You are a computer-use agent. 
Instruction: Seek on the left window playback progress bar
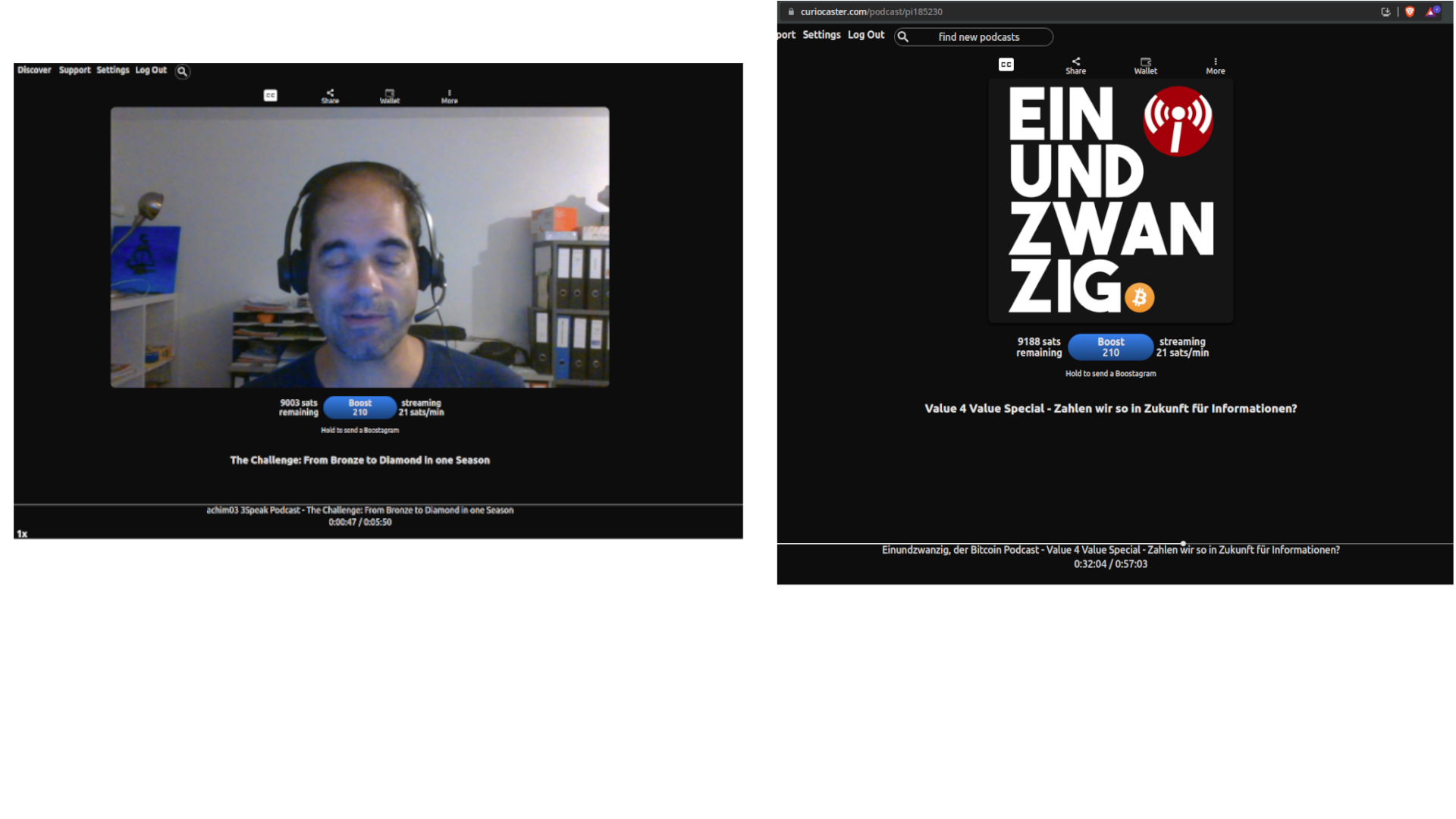click(378, 504)
